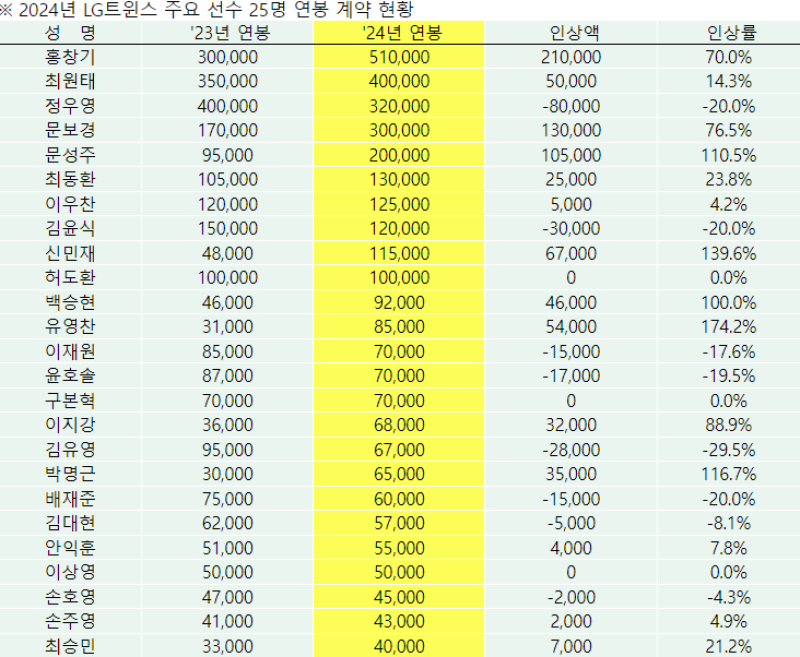The height and width of the screenshot is (657, 800).
Task: Click the 4.9% raise rate cell
Action: 729,621
